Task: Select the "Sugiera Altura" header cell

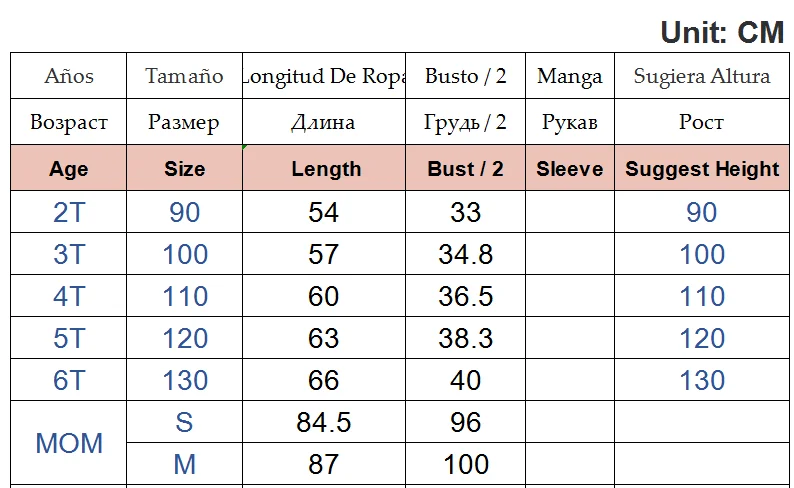Action: coord(701,76)
